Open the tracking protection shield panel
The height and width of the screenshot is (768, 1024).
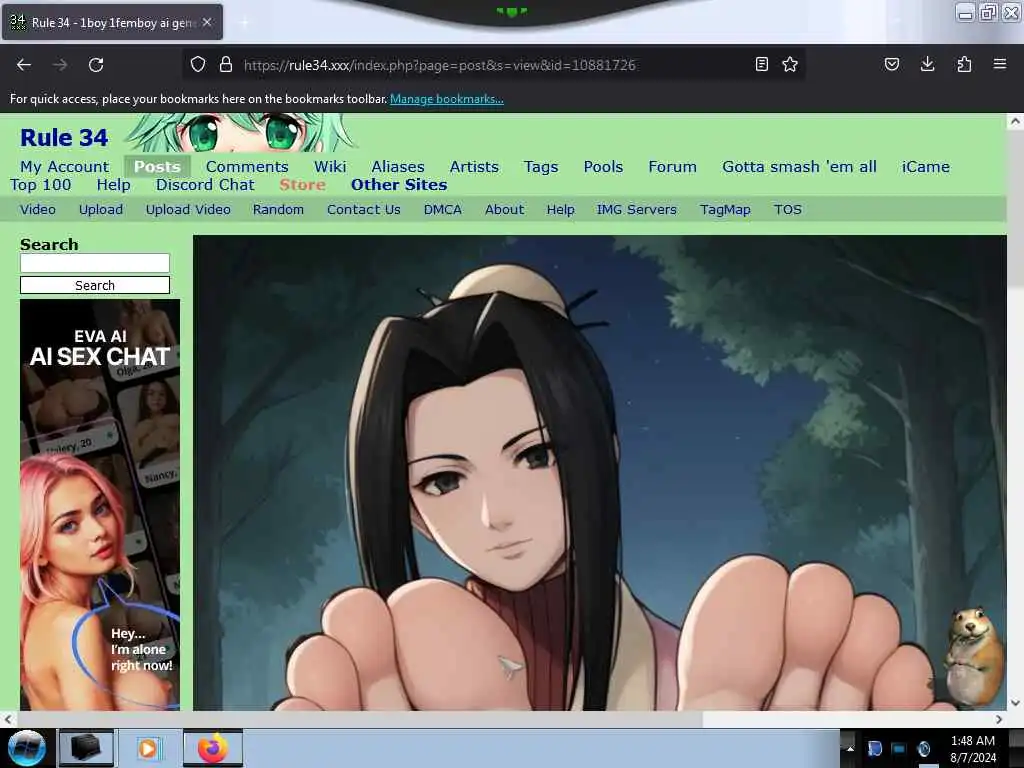point(198,64)
